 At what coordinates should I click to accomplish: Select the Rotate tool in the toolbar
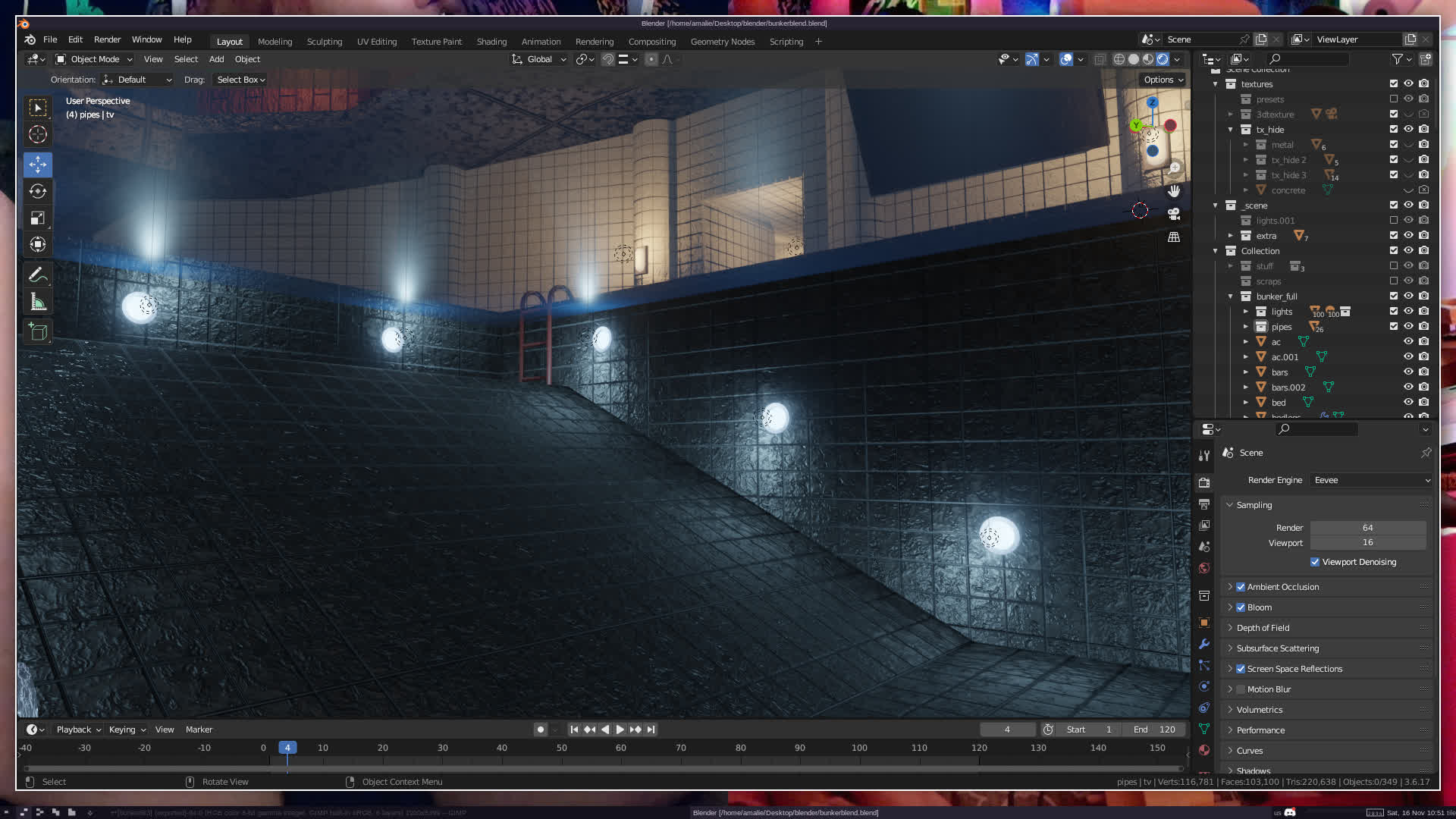pyautogui.click(x=38, y=191)
